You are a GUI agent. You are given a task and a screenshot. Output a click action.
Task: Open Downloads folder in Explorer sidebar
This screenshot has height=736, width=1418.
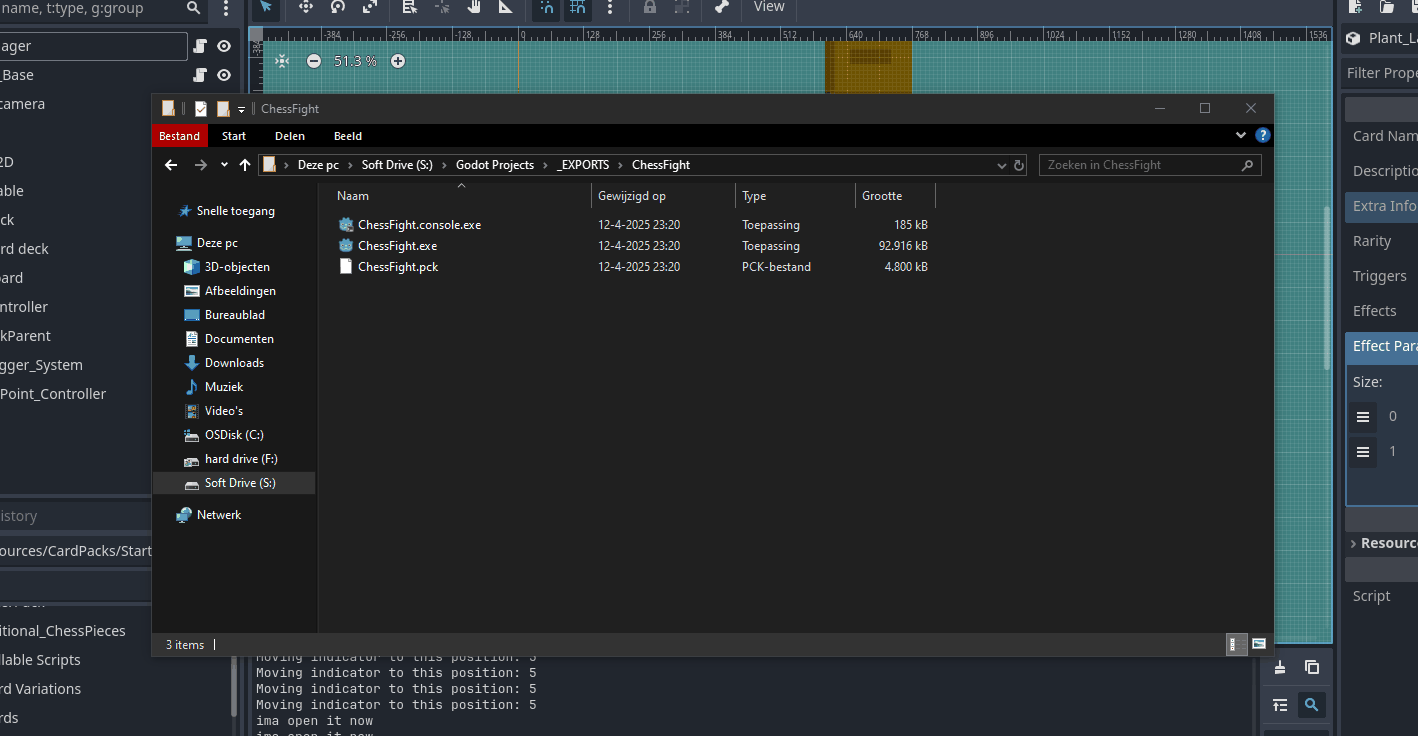(234, 363)
